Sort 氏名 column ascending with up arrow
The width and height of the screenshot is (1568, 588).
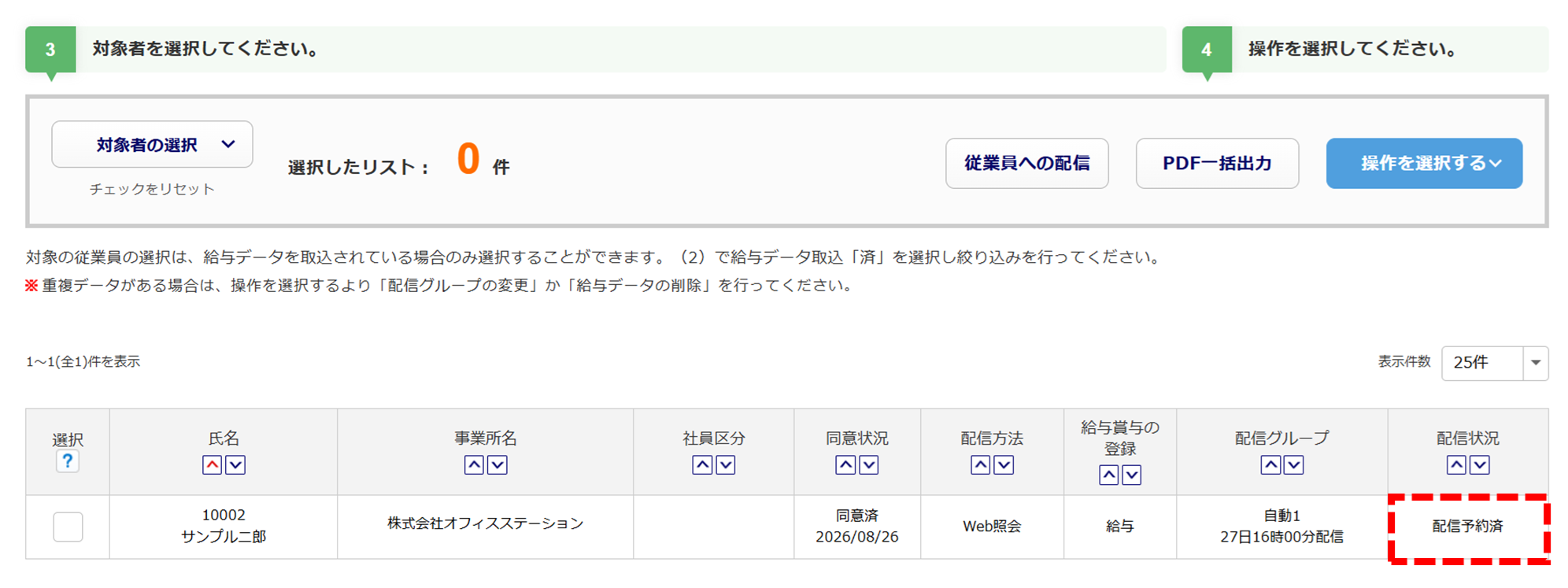click(212, 465)
